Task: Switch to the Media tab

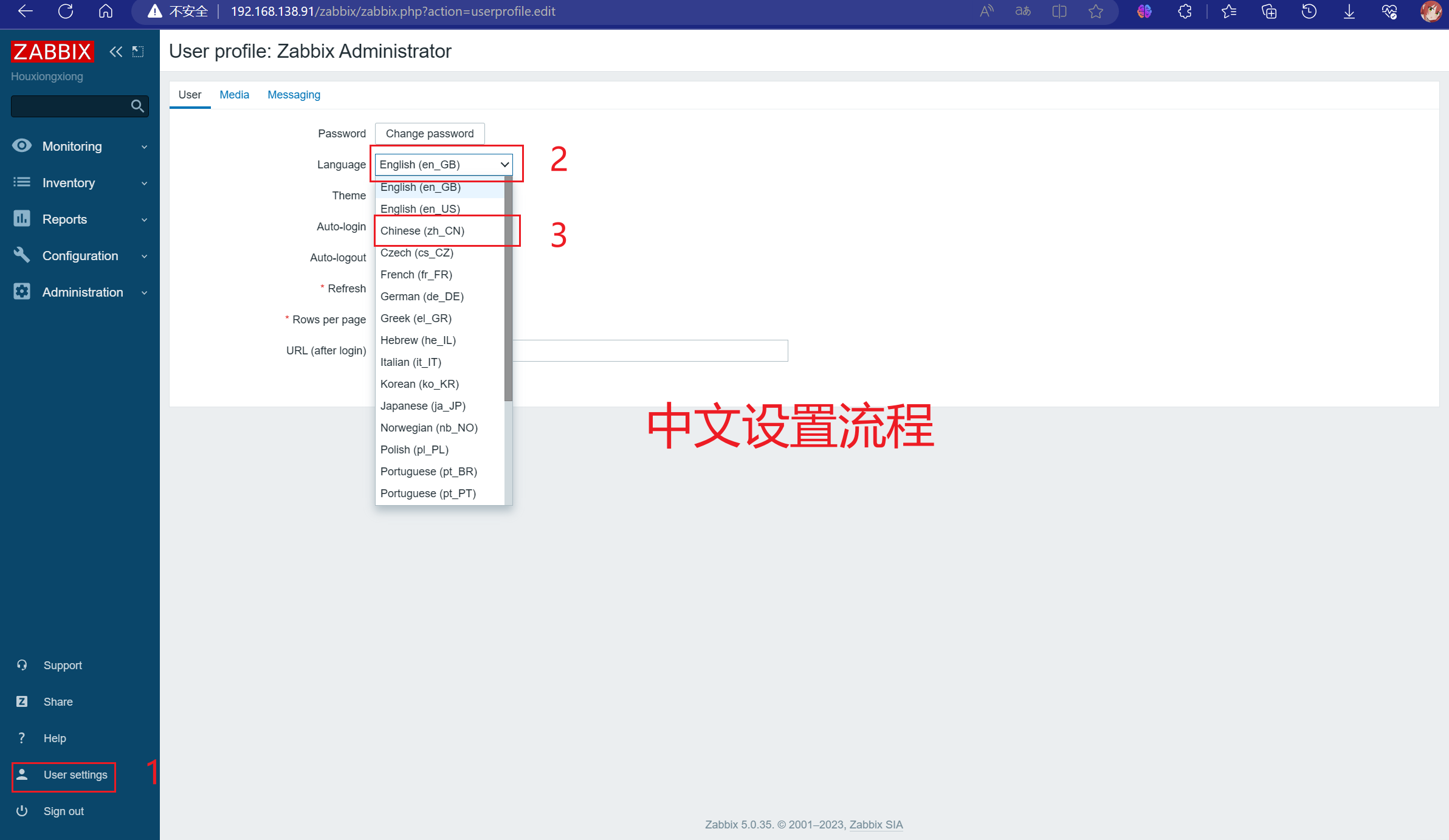Action: click(x=234, y=95)
